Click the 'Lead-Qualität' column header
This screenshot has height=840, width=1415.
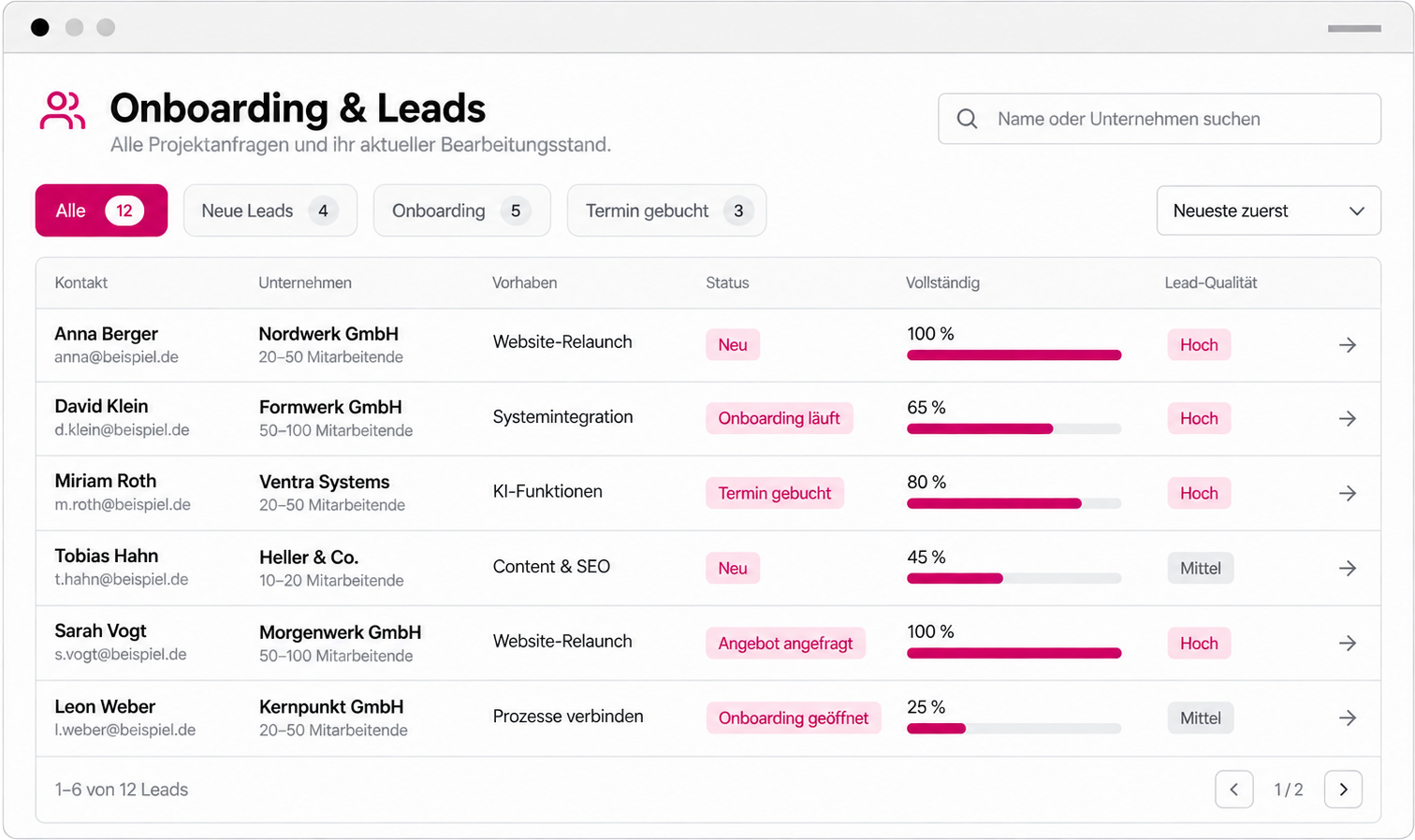coord(1211,282)
